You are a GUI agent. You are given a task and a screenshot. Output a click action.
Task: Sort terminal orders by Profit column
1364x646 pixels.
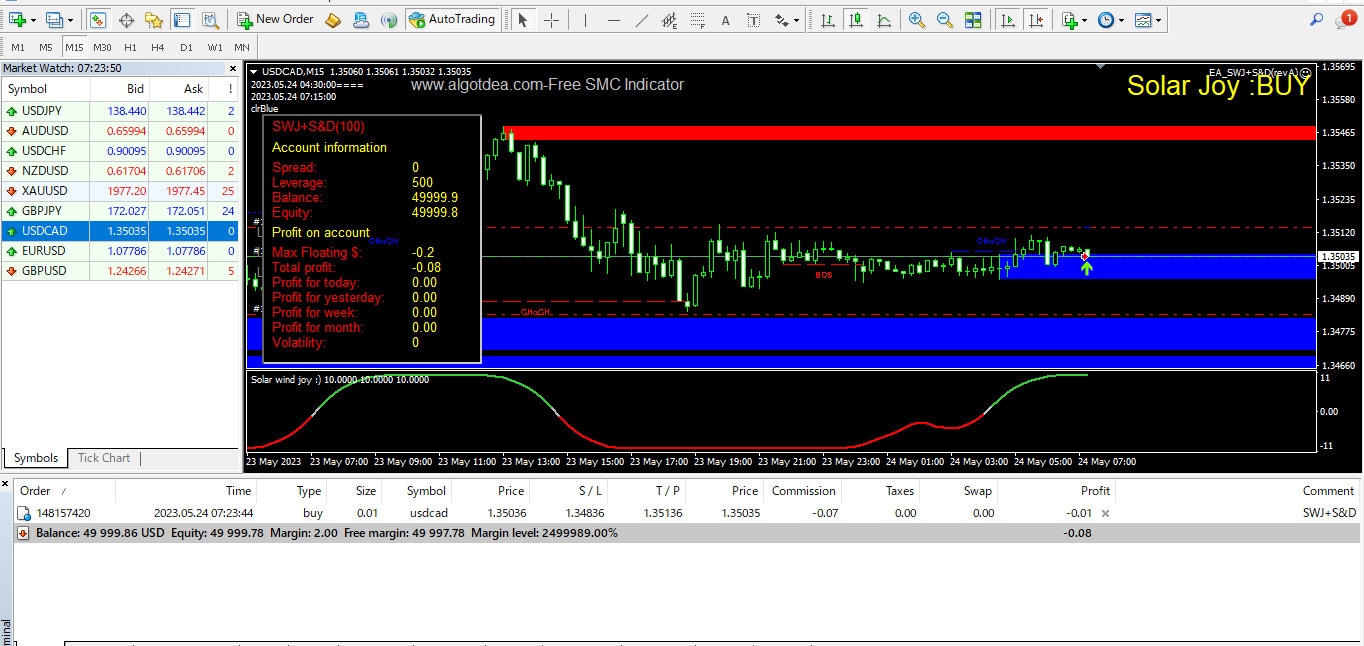tap(1095, 491)
